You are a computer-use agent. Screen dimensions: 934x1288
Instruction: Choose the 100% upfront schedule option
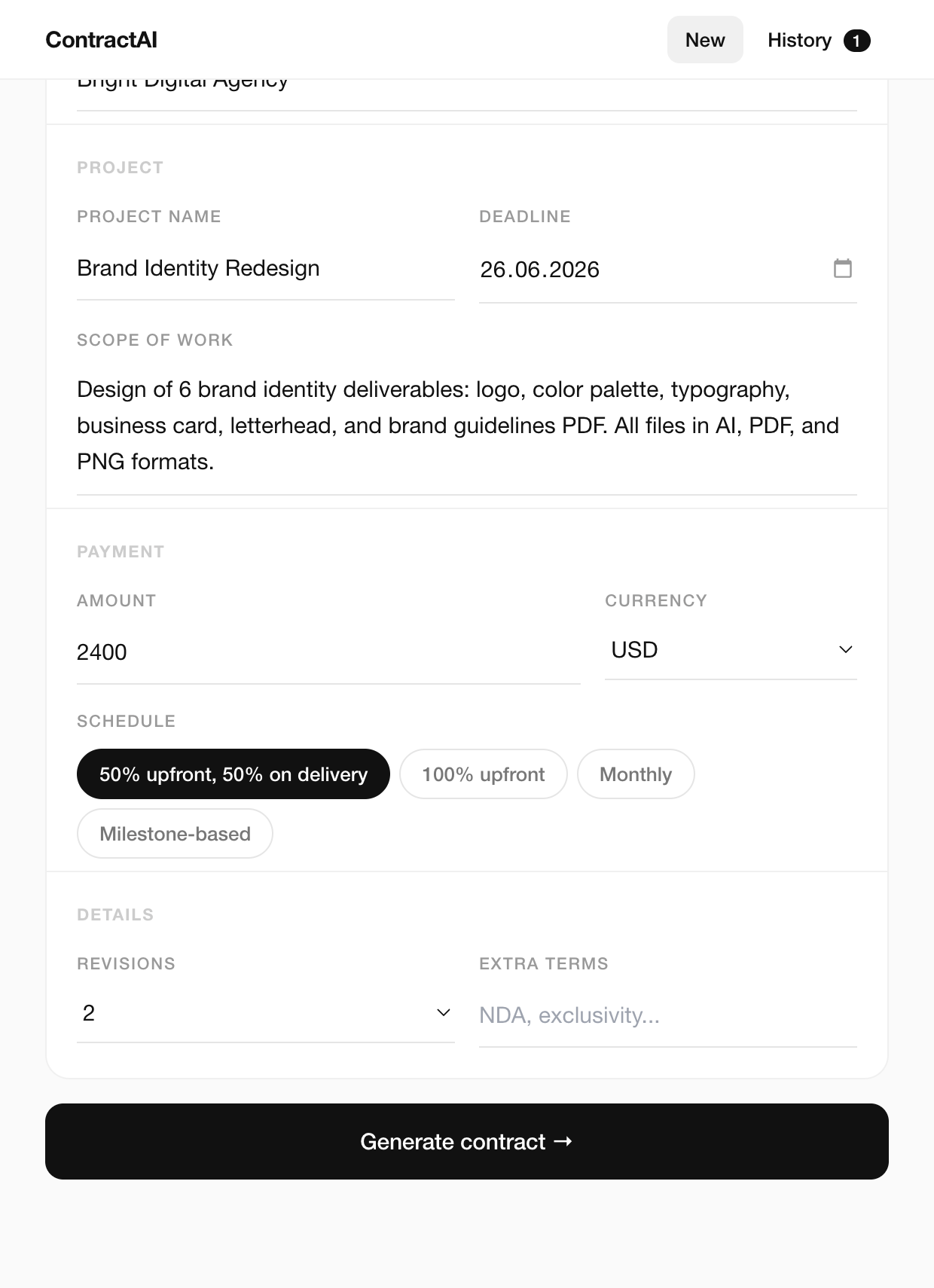point(483,774)
